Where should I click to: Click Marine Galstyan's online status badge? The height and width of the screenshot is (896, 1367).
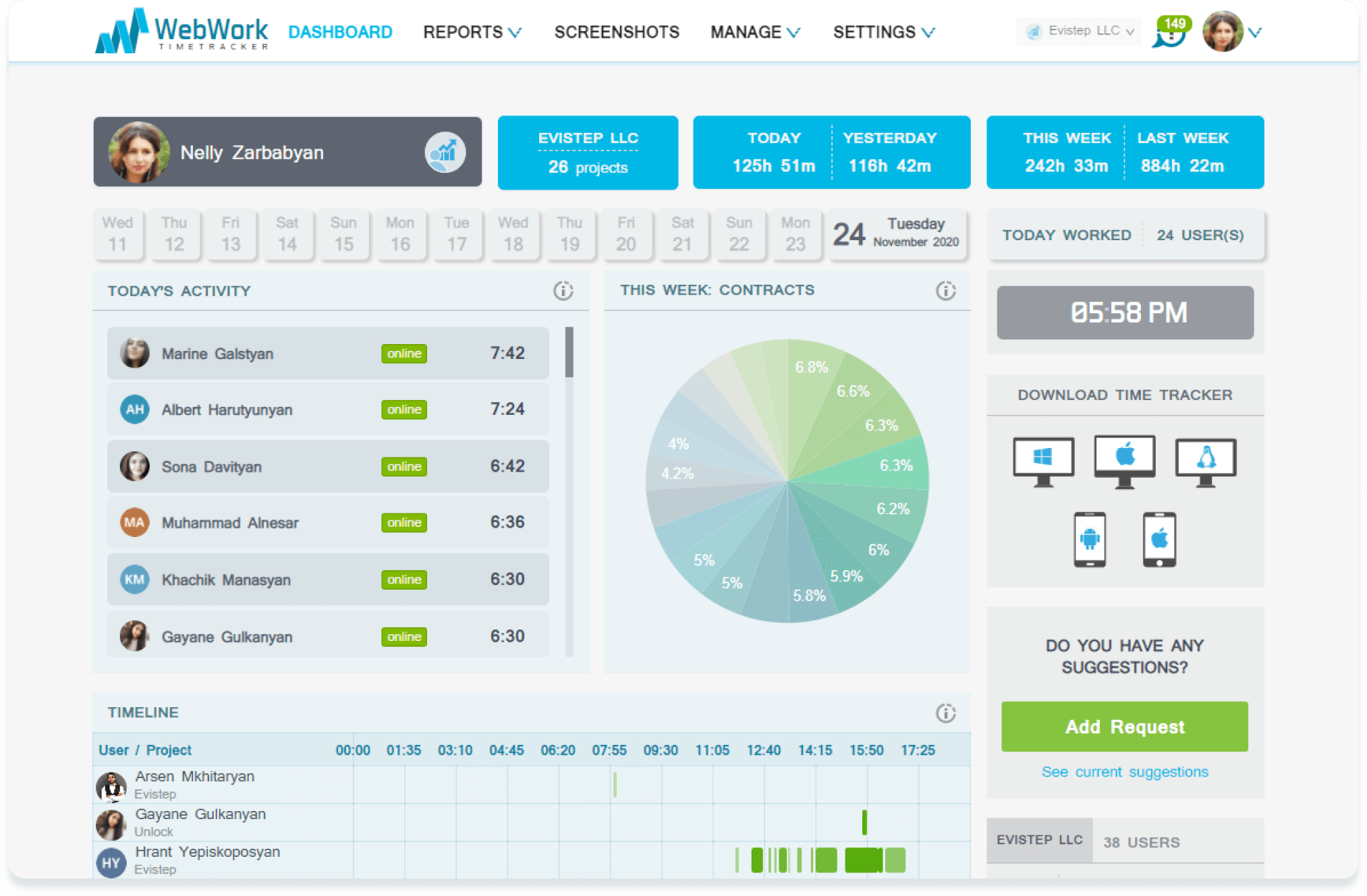pyautogui.click(x=403, y=354)
